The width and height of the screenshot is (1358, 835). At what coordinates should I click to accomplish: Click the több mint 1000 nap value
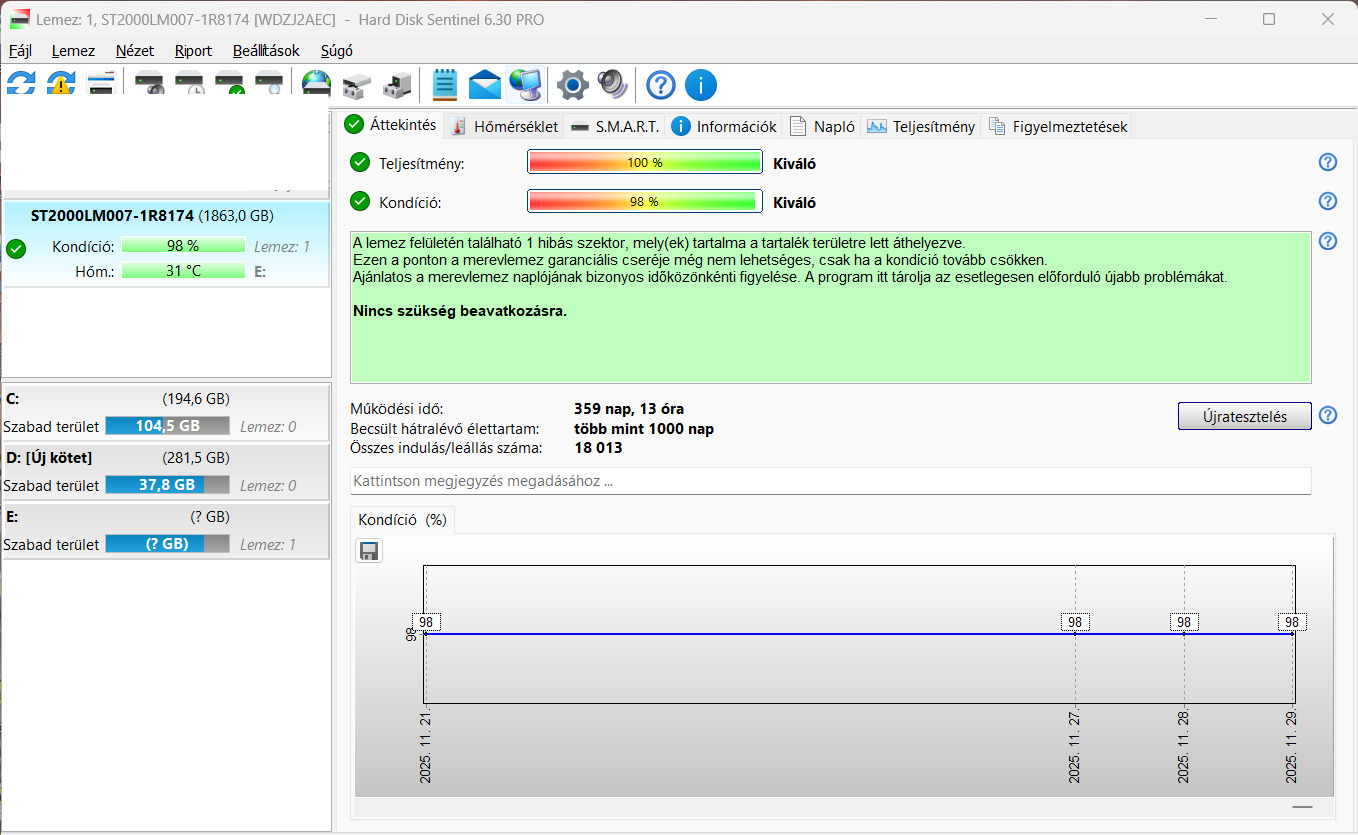[644, 429]
